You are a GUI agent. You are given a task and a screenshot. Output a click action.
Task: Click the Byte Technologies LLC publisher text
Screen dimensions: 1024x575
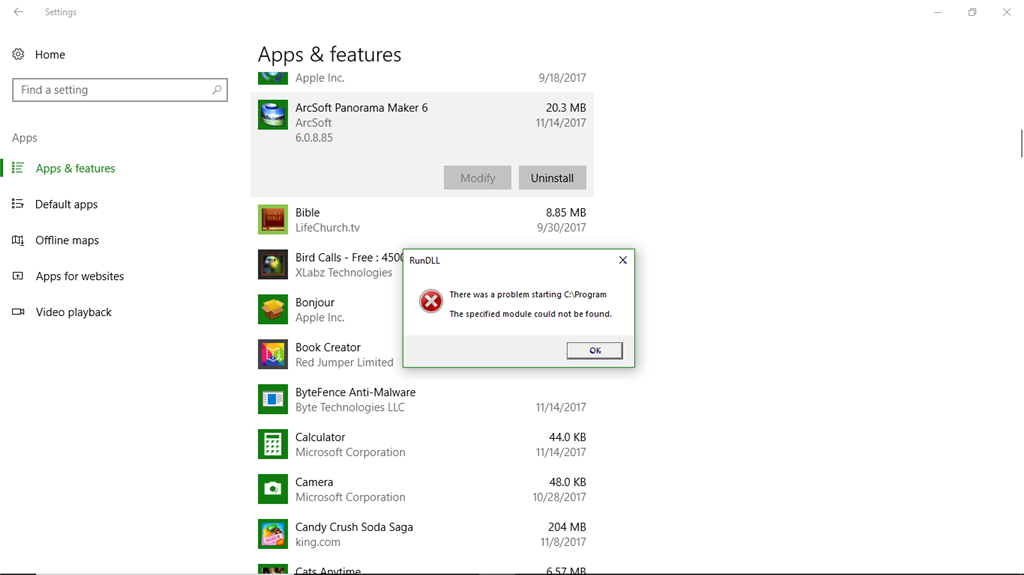(x=350, y=407)
